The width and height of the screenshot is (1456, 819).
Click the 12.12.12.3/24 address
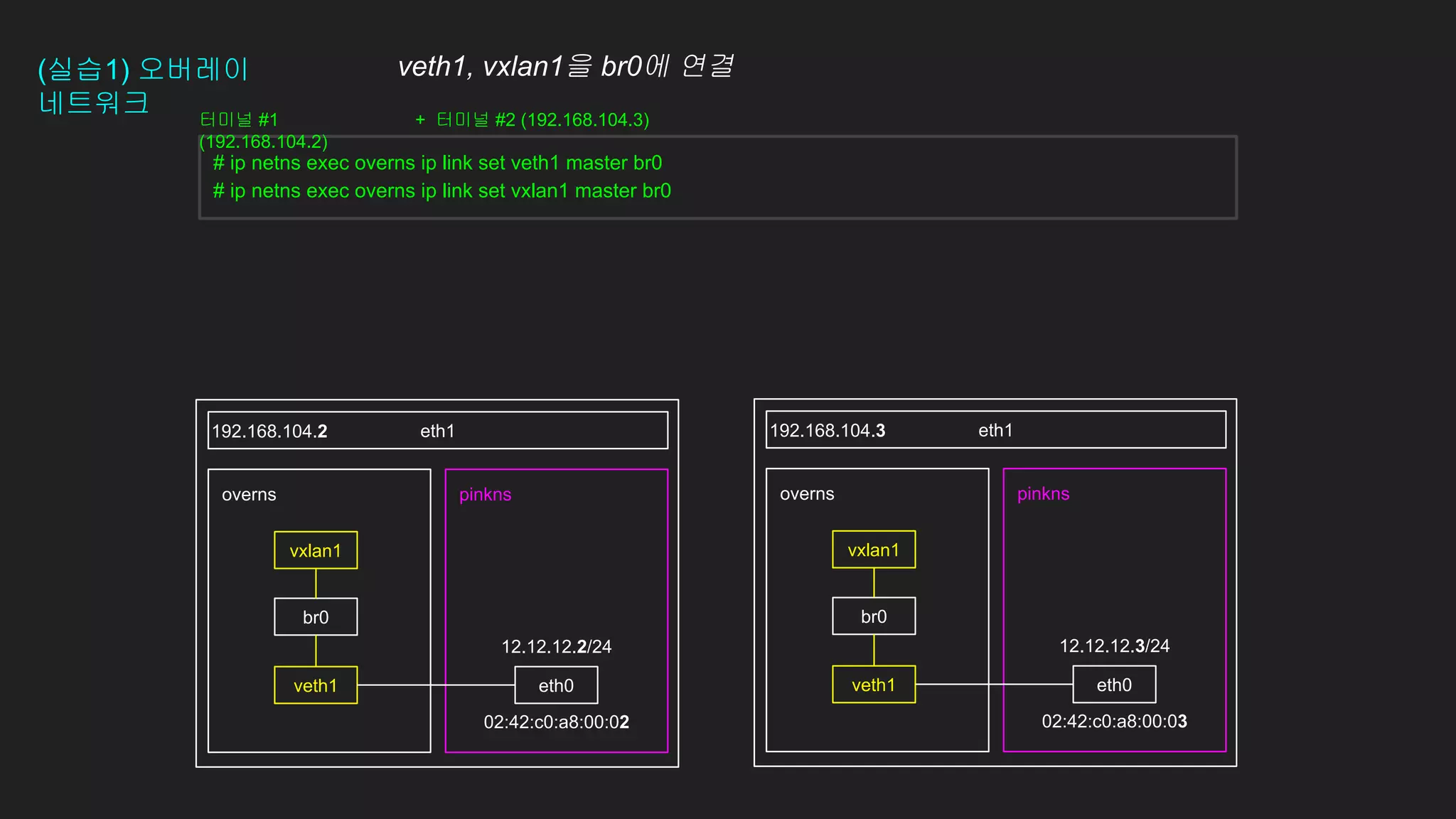click(x=1114, y=646)
